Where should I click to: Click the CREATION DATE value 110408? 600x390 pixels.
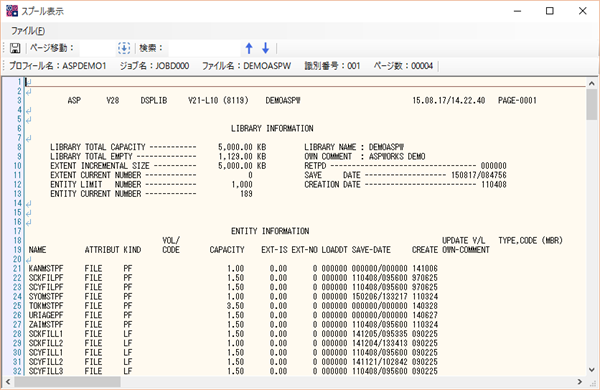point(494,184)
